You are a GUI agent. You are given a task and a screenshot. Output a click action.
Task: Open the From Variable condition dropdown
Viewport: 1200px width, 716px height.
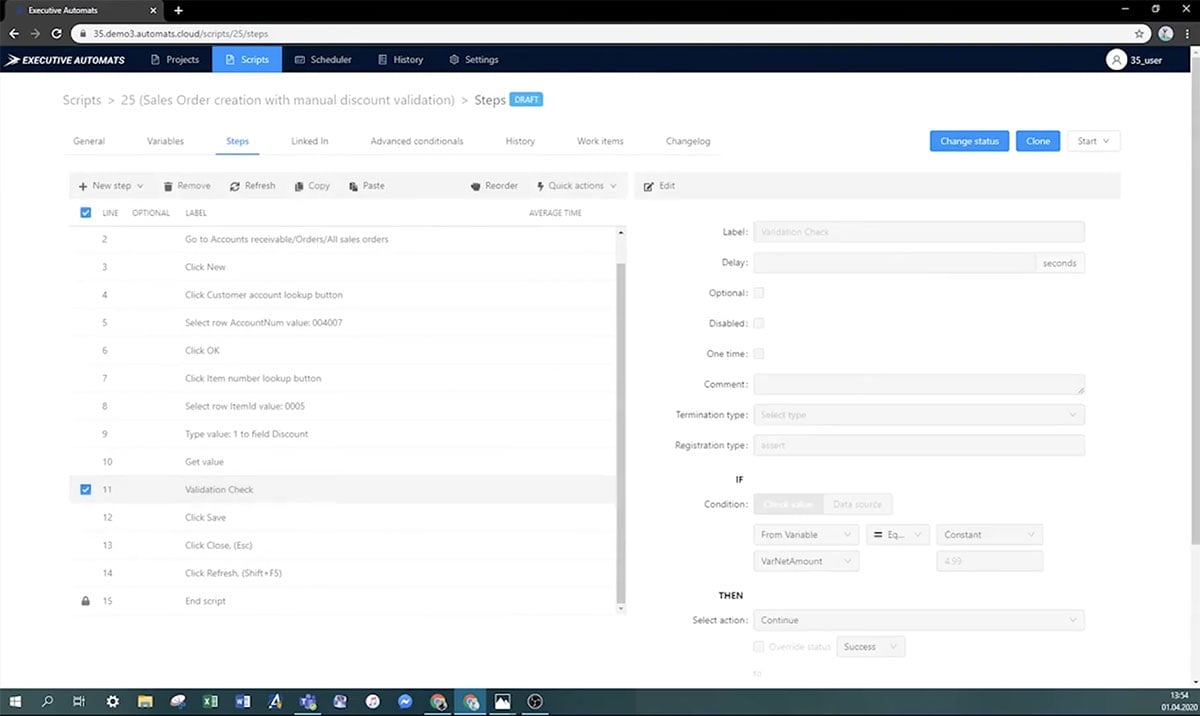805,534
